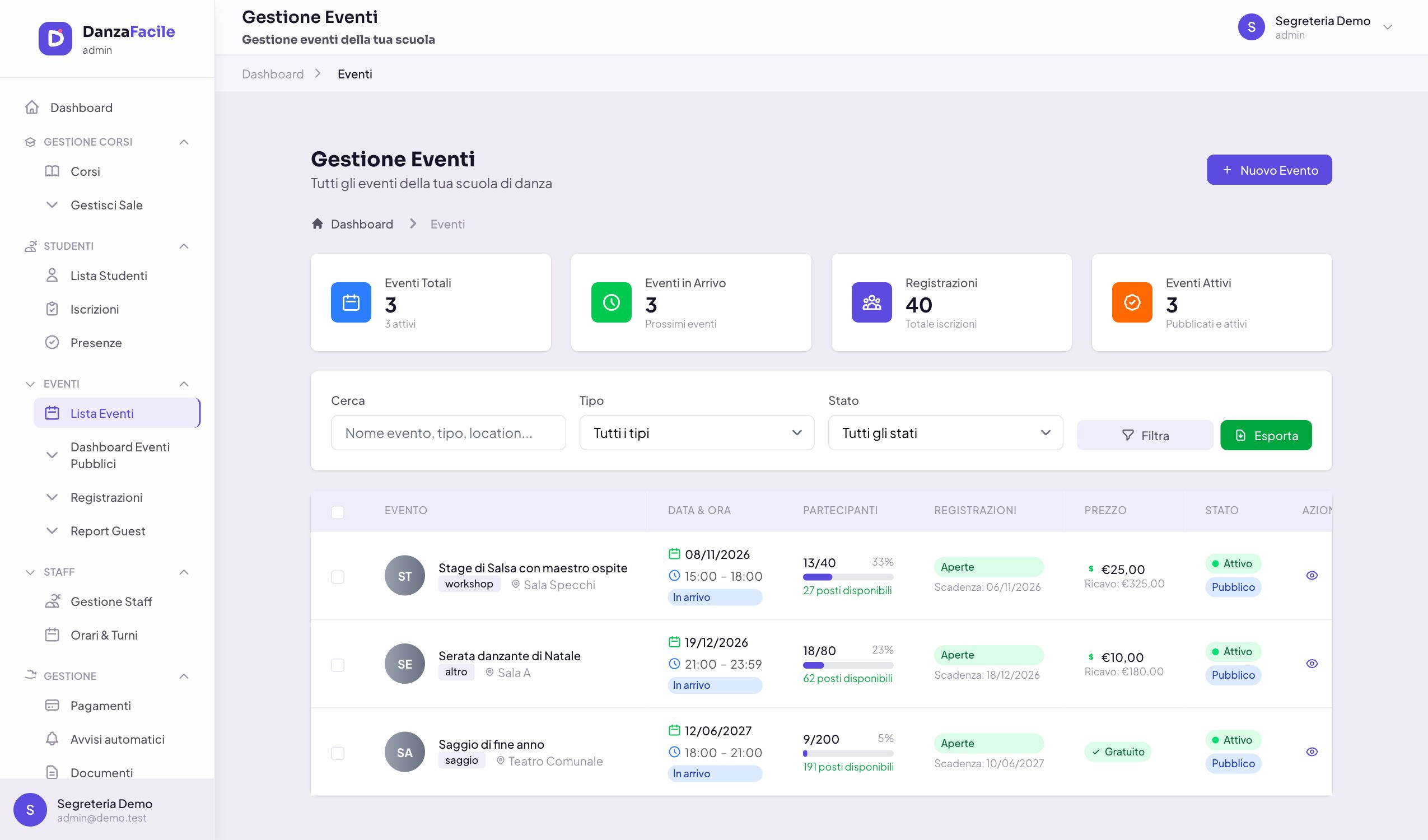Check the box for Serata danzante di Natale

click(x=338, y=665)
